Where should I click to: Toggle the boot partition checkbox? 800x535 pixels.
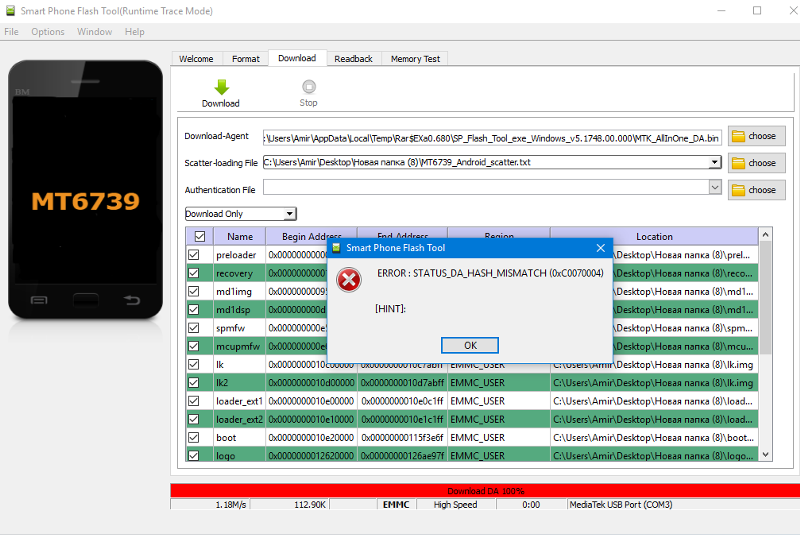tap(194, 437)
